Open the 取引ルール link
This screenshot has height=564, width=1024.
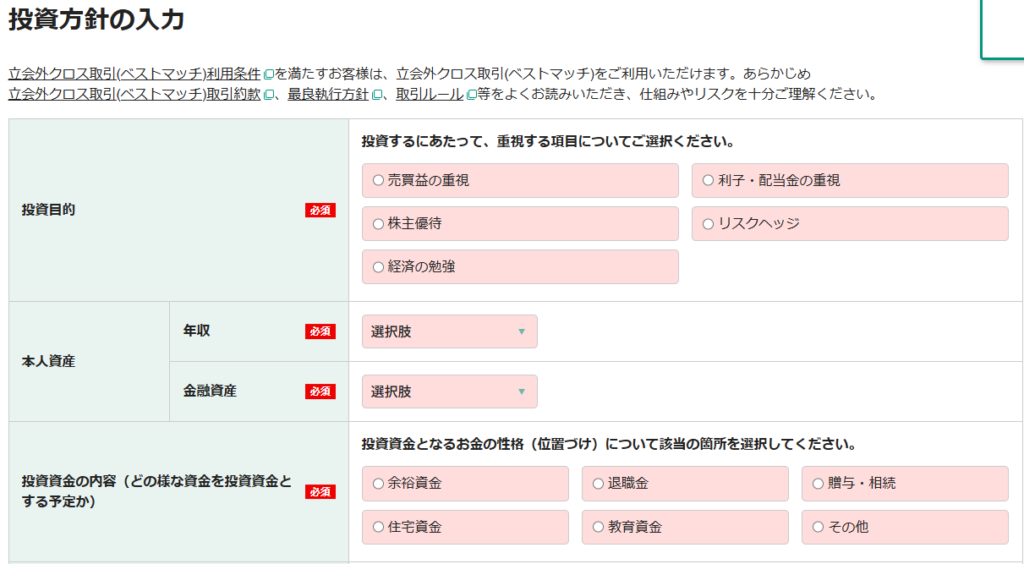[x=429, y=95]
